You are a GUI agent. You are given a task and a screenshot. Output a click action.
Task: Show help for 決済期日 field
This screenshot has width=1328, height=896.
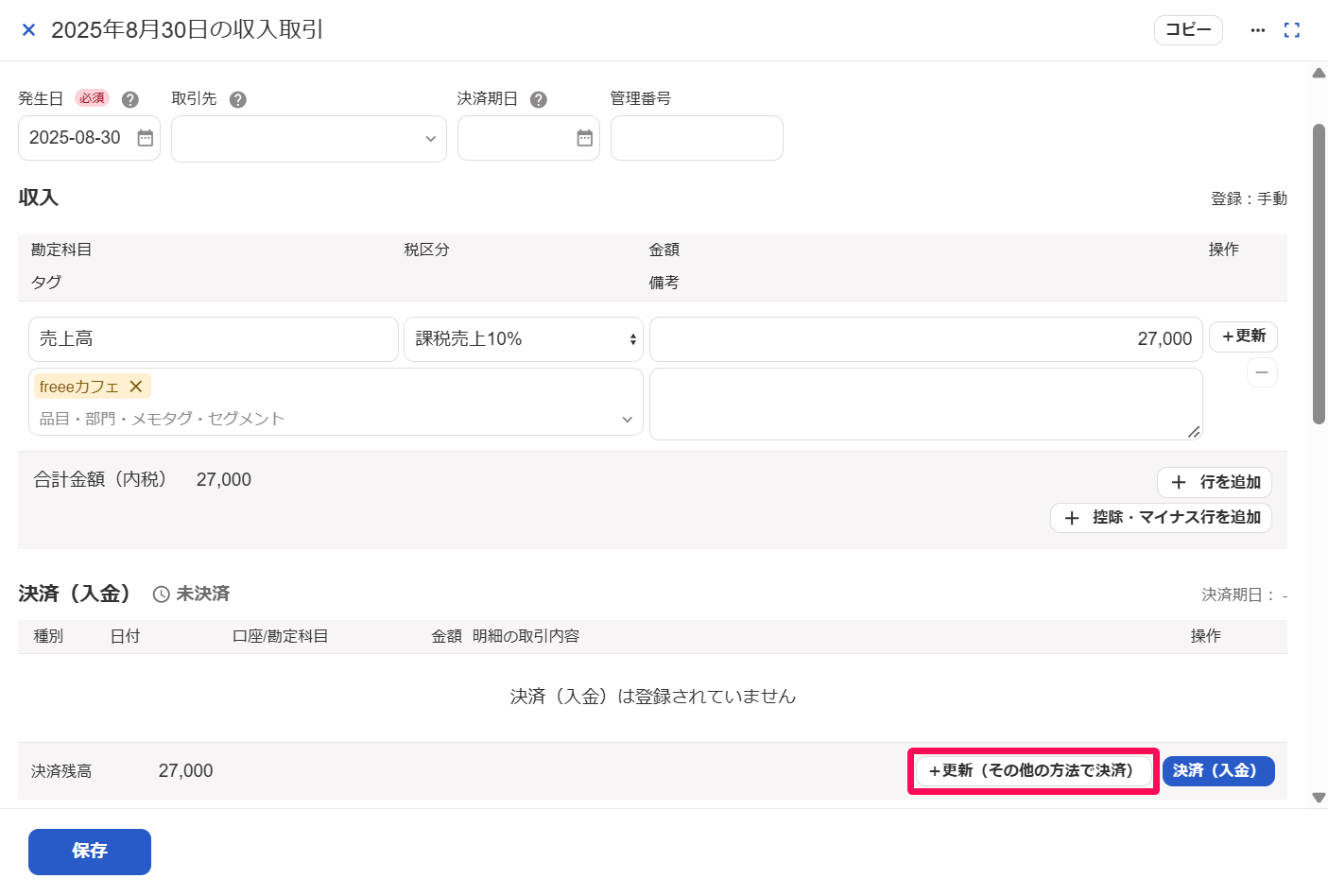[x=539, y=99]
